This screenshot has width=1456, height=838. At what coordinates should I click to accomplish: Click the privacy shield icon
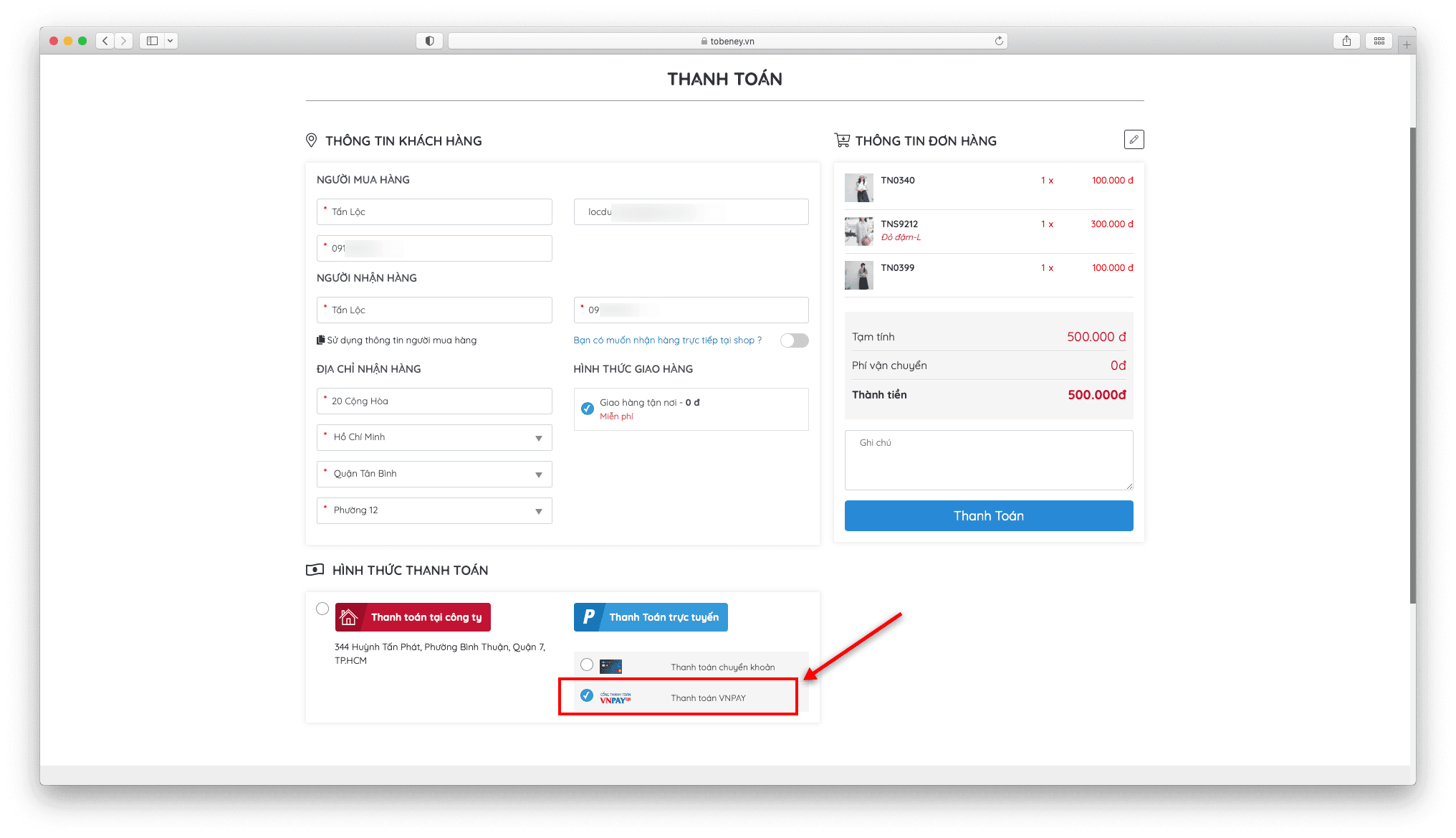(429, 41)
